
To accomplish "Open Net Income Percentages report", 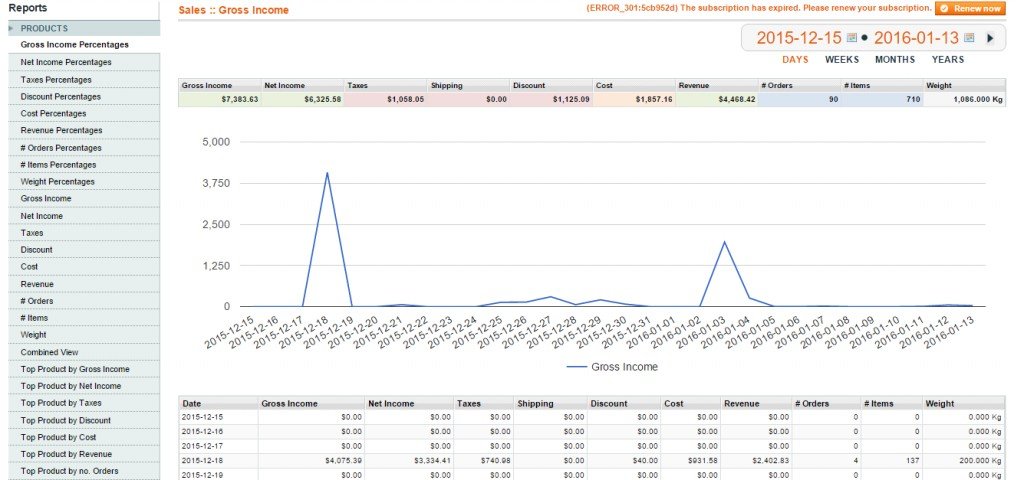I will point(66,62).
